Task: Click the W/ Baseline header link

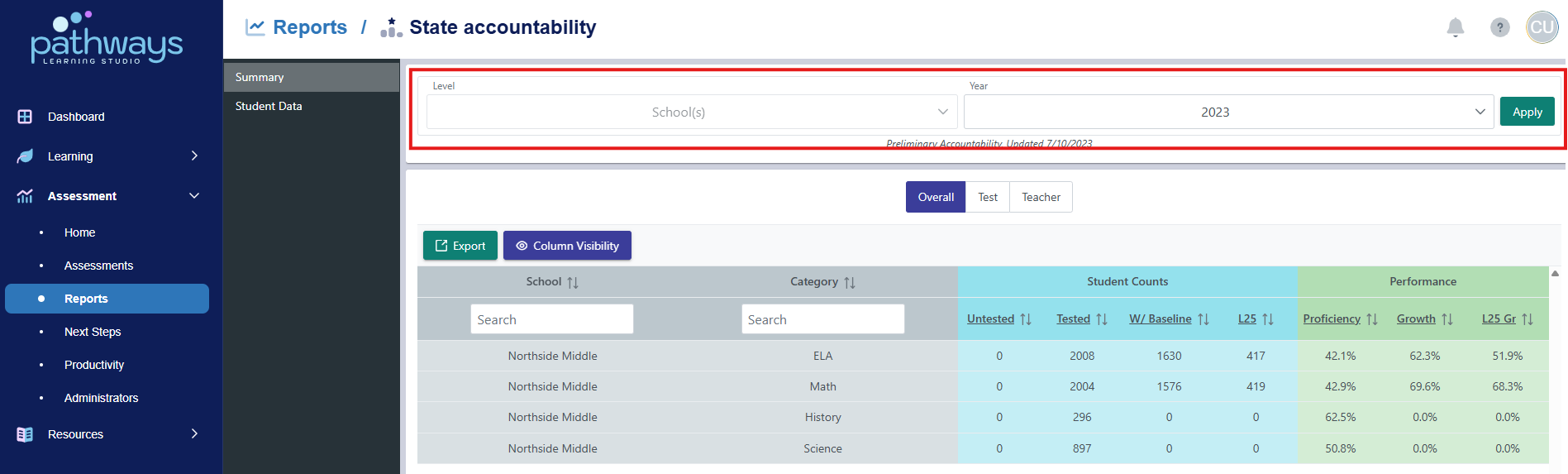Action: [x=1161, y=318]
